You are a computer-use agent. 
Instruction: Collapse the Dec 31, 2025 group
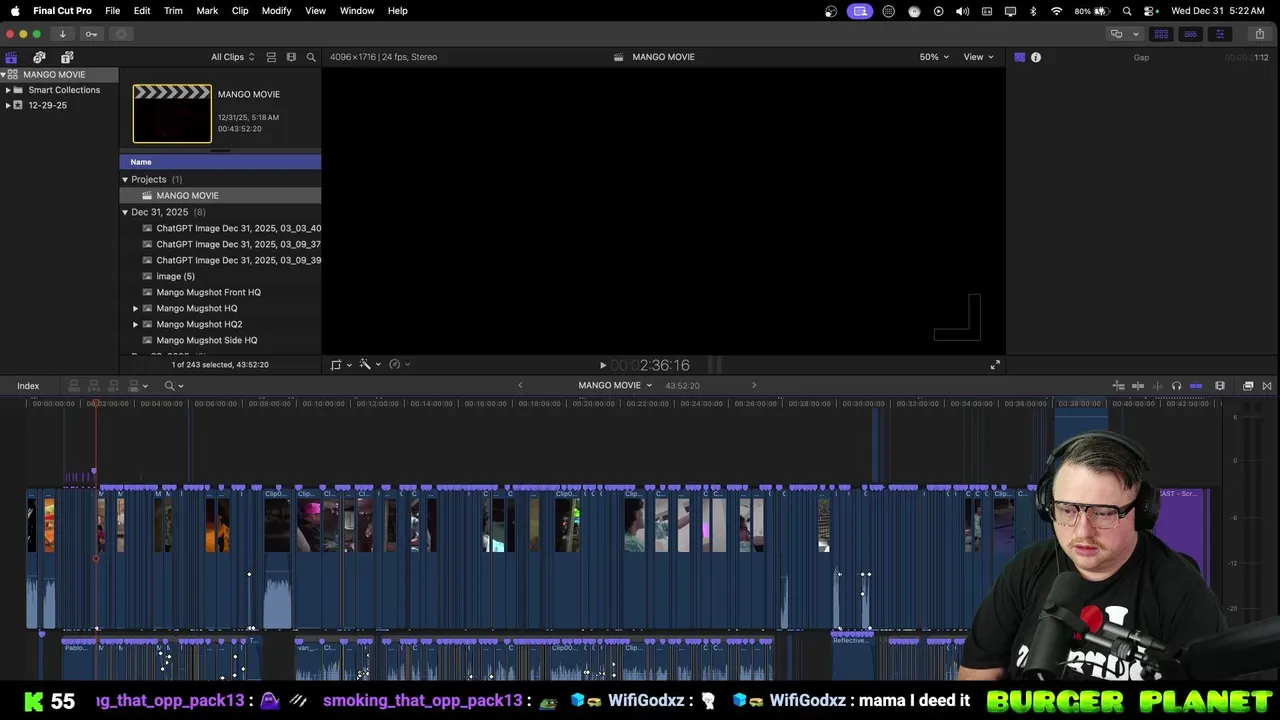point(125,212)
